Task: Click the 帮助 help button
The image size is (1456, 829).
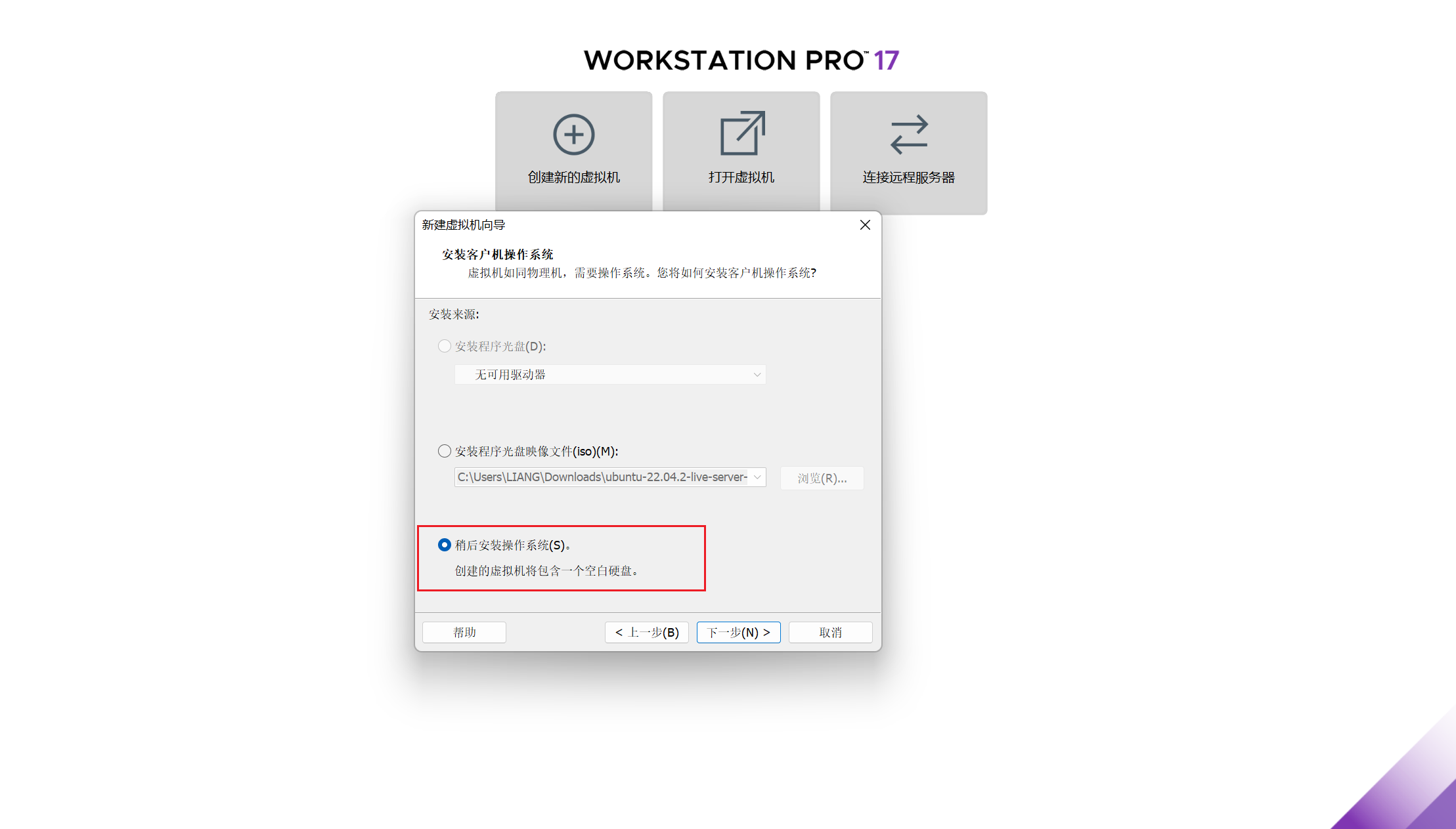Action: [464, 632]
